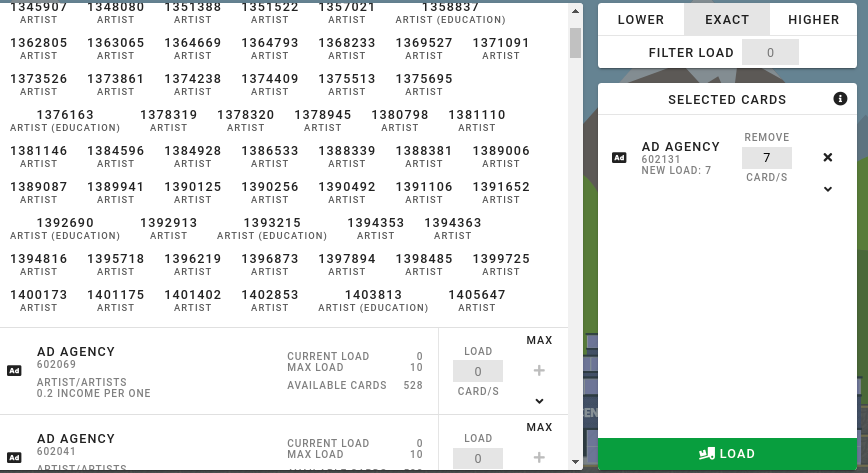The width and height of the screenshot is (868, 473).
Task: Click the green LOAD button
Action: 727,454
